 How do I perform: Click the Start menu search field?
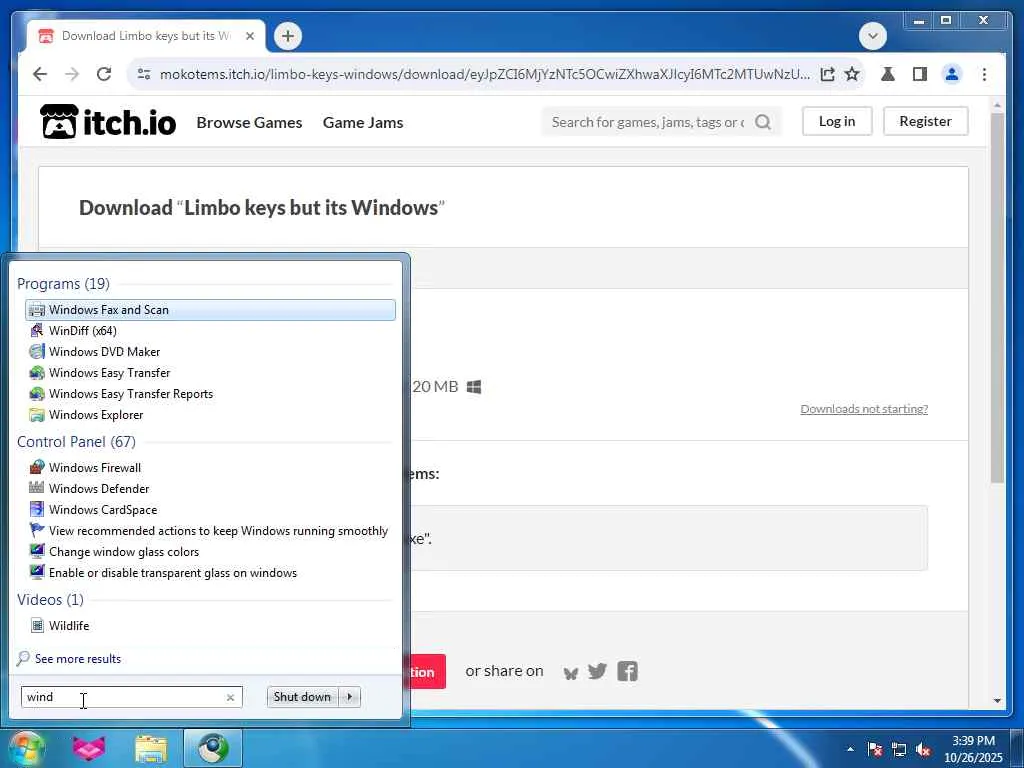(131, 697)
